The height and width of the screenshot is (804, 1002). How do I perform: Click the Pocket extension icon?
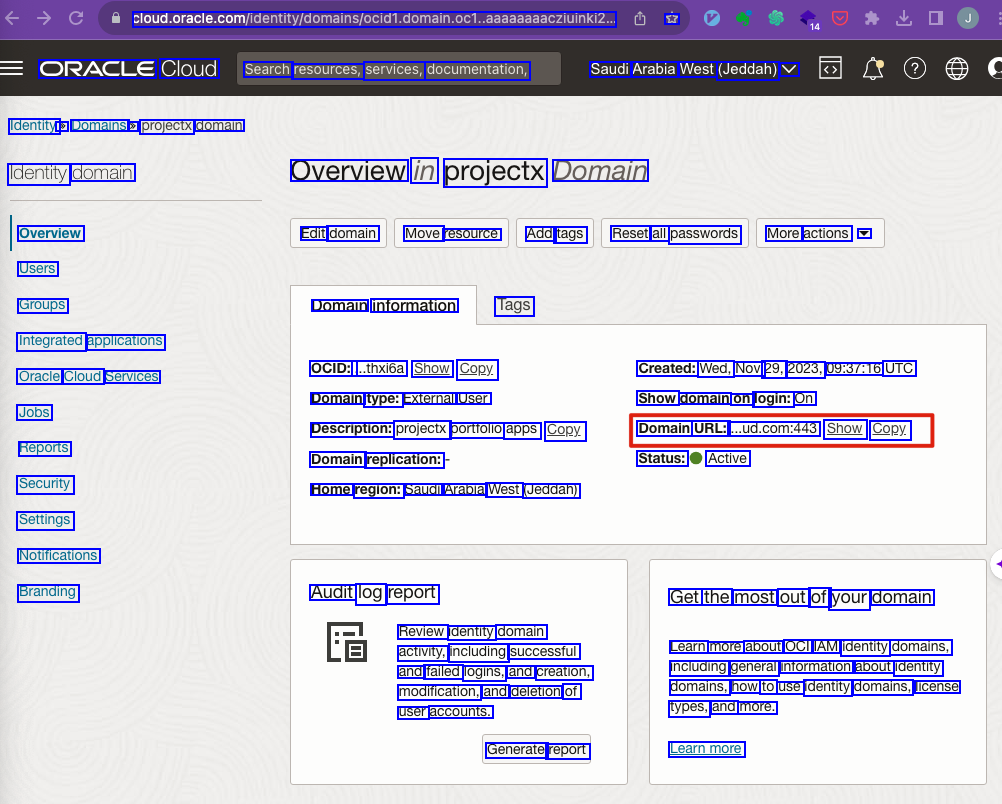point(841,18)
